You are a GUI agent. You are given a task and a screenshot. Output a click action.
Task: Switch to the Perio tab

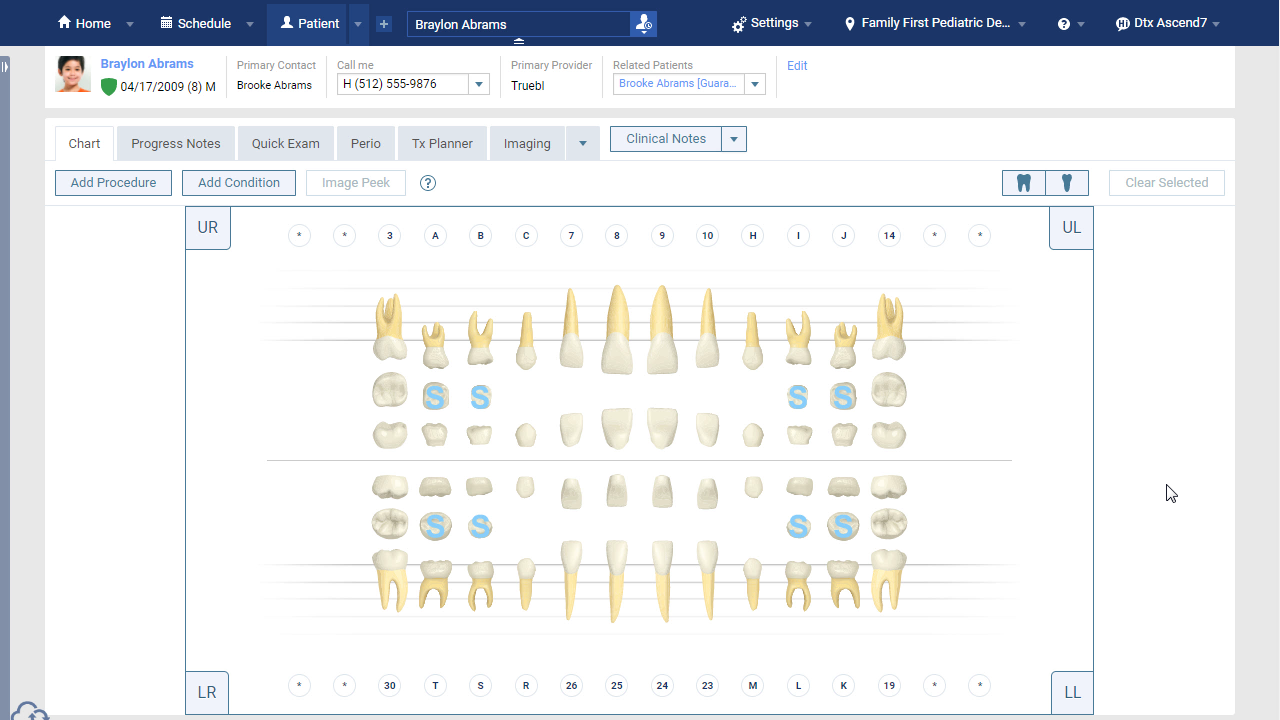(x=365, y=144)
